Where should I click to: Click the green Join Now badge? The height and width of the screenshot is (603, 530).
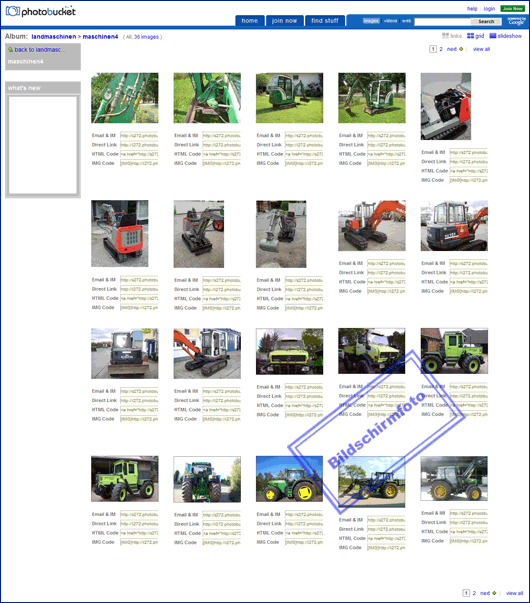[x=513, y=8]
